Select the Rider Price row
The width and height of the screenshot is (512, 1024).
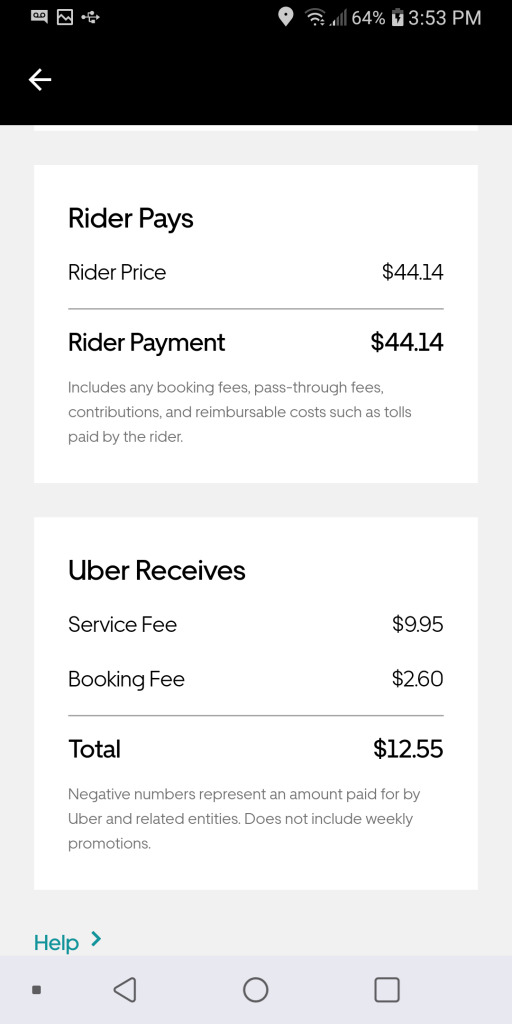point(255,272)
